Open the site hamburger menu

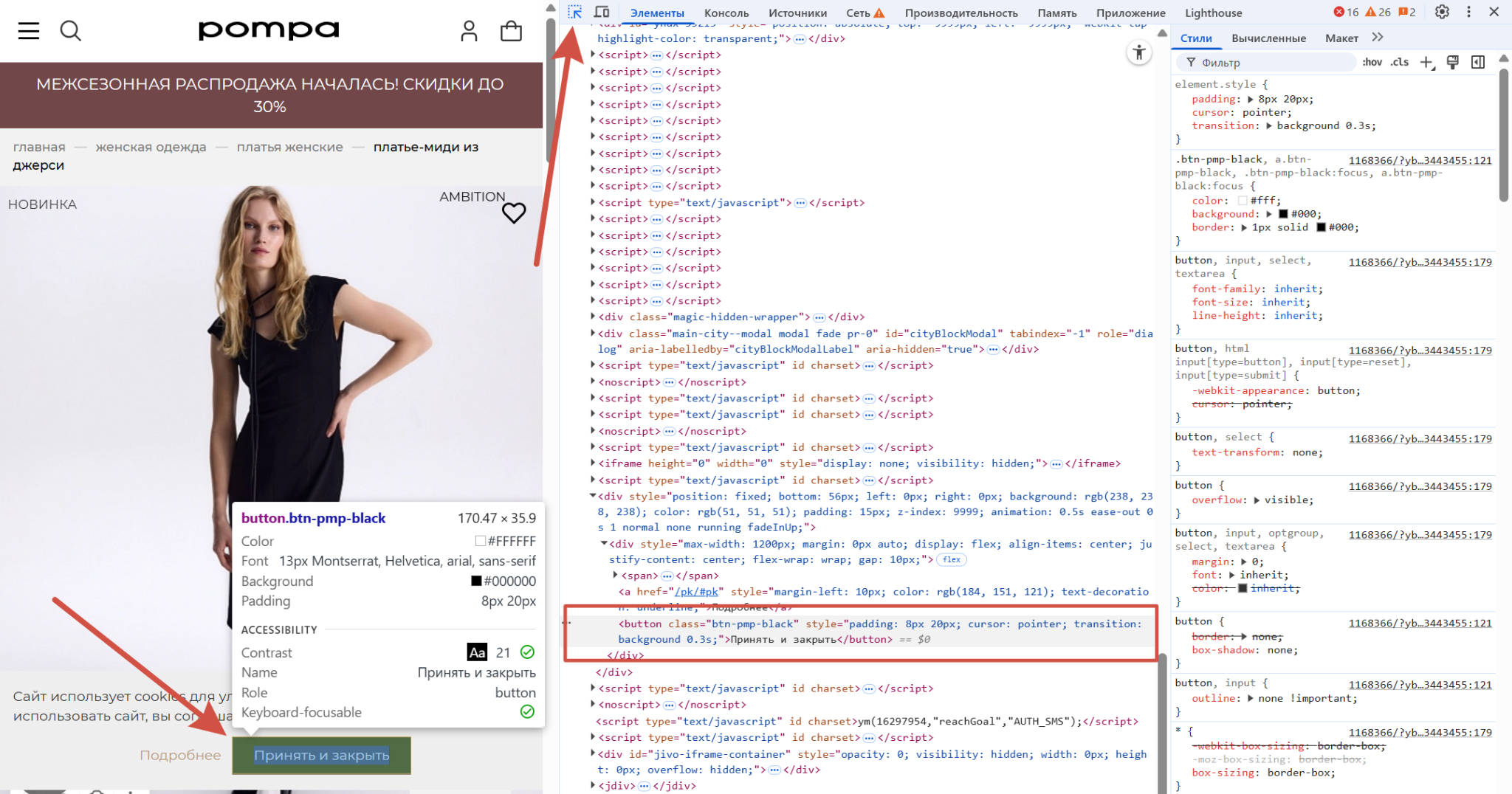click(x=29, y=31)
